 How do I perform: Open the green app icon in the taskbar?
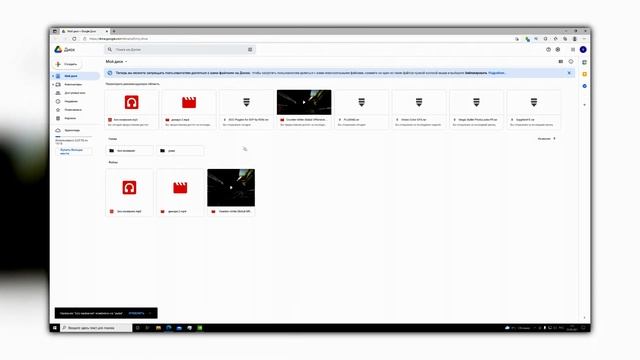coord(200,328)
